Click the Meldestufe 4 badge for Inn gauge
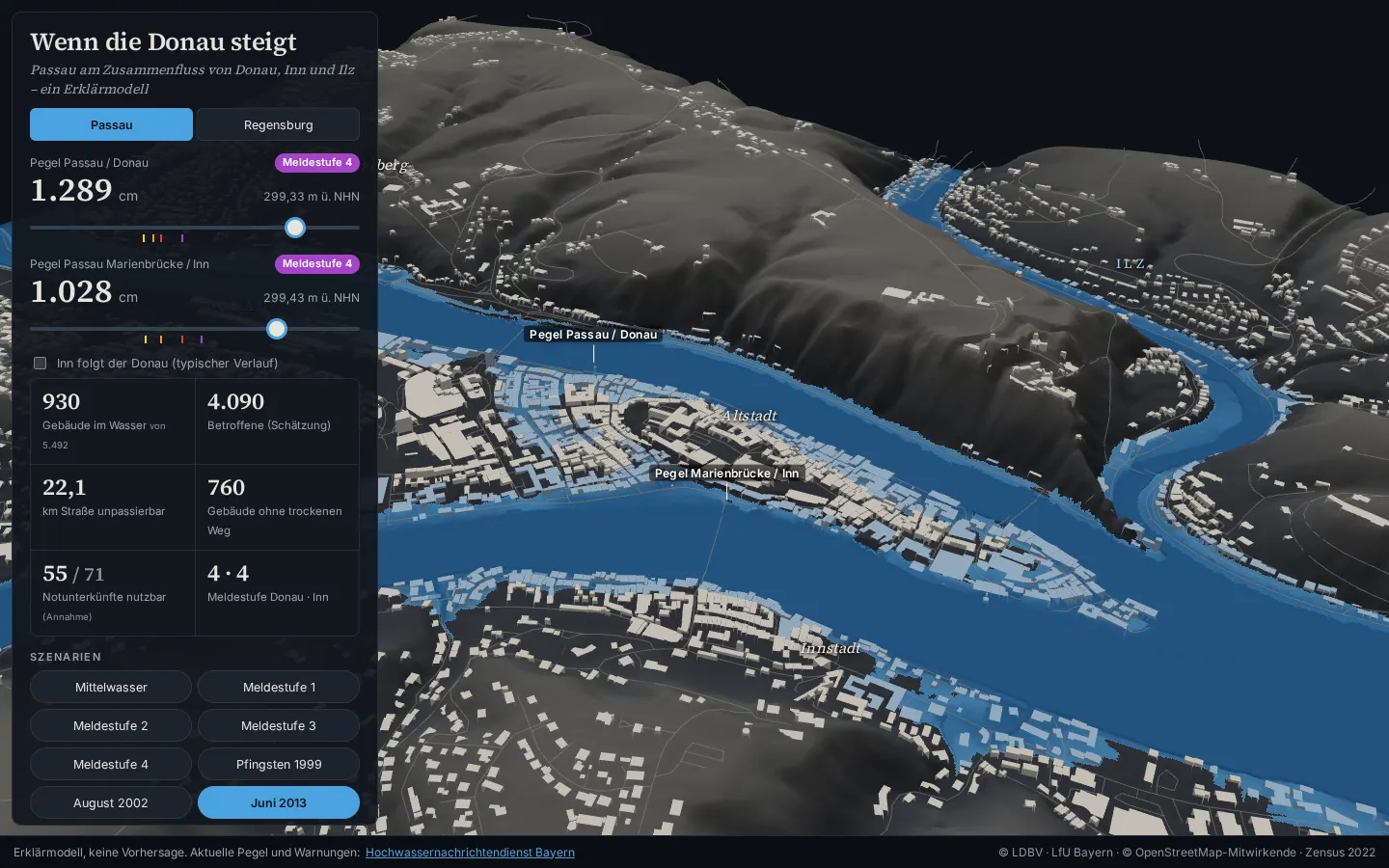This screenshot has height=868, width=1389. [317, 264]
